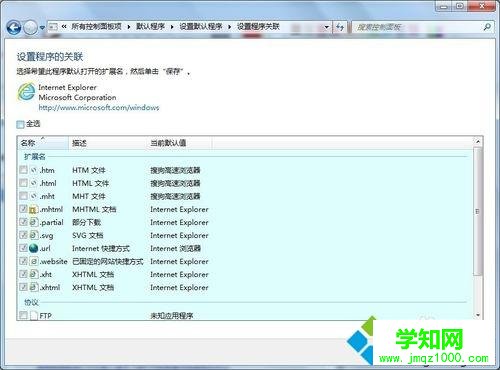Collapse the 协议 group header

(x=31, y=302)
